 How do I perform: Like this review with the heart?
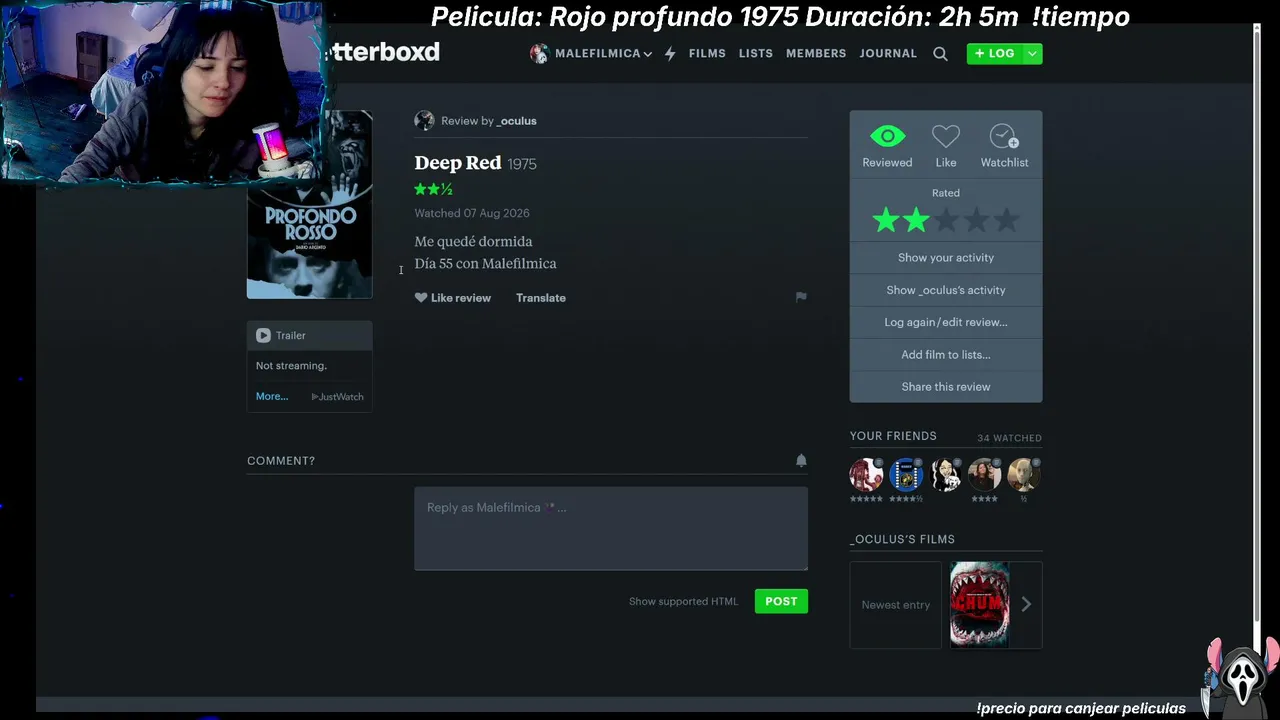point(421,298)
